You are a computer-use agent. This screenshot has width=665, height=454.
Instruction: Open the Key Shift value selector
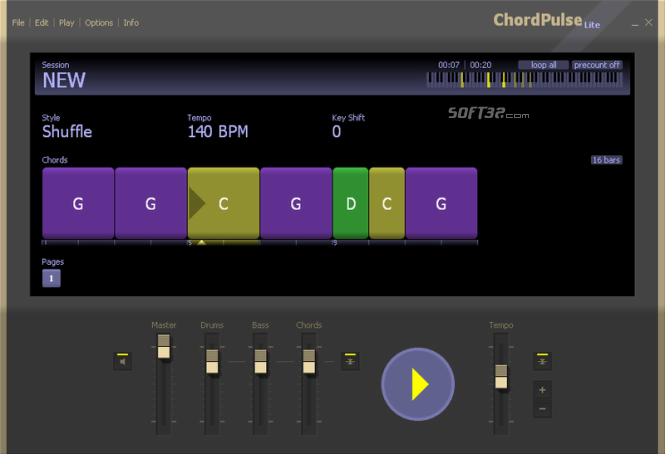[337, 132]
